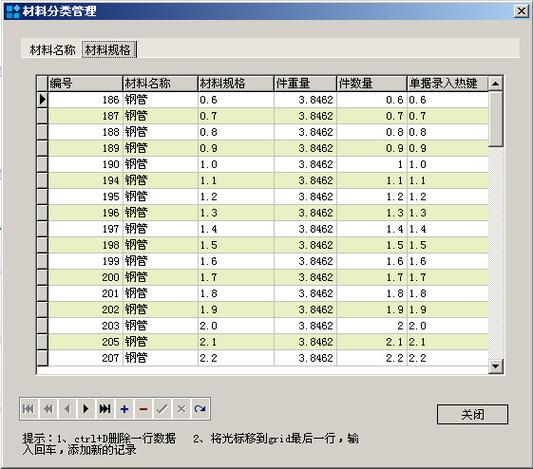This screenshot has height=469, width=533.
Task: Select row indicator for record 200
Action: pyautogui.click(x=42, y=277)
